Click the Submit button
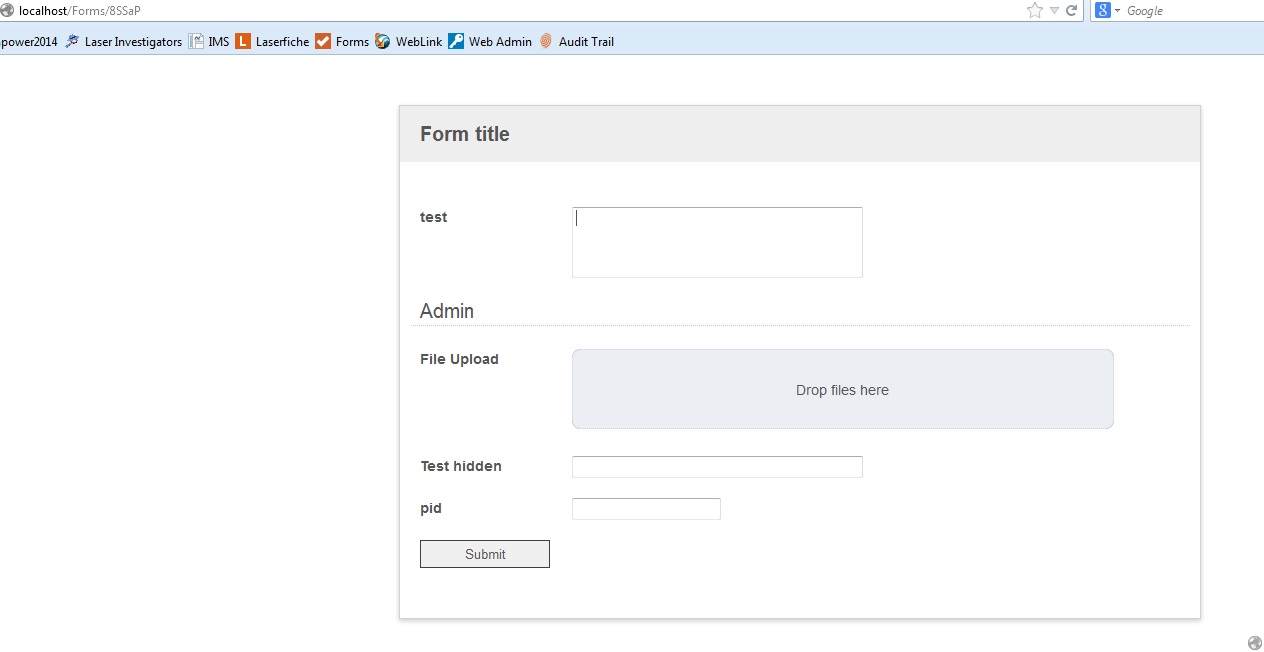Viewport: 1264px width, 652px height. [x=485, y=554]
